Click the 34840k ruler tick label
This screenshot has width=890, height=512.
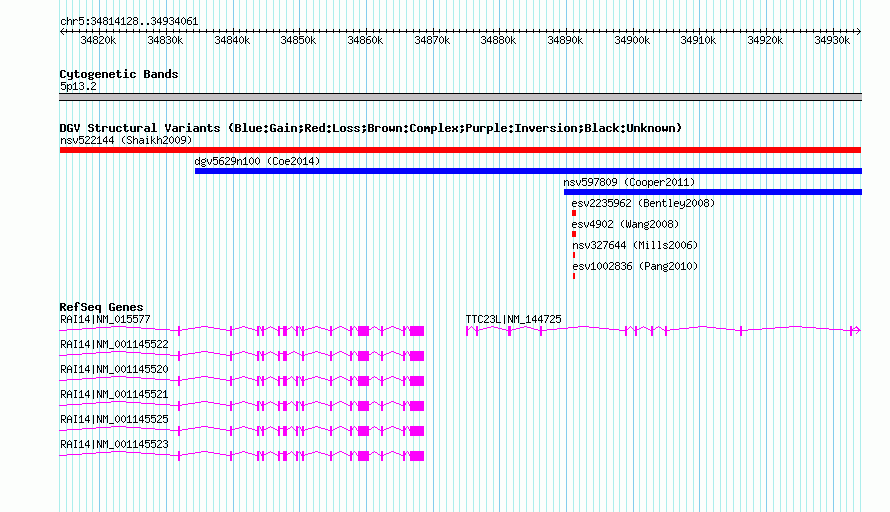pyautogui.click(x=232, y=40)
